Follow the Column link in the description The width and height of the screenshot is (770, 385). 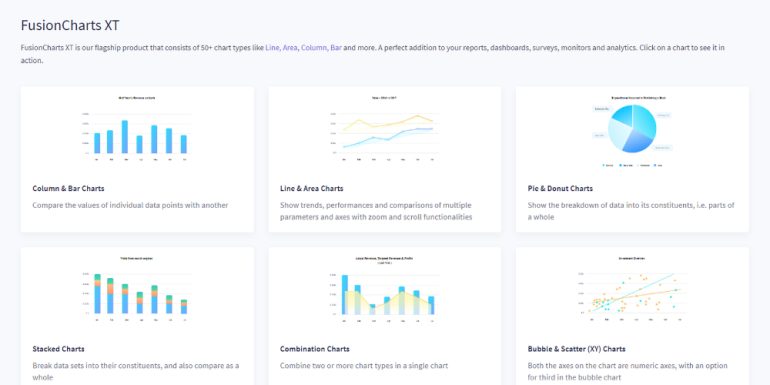(x=314, y=48)
